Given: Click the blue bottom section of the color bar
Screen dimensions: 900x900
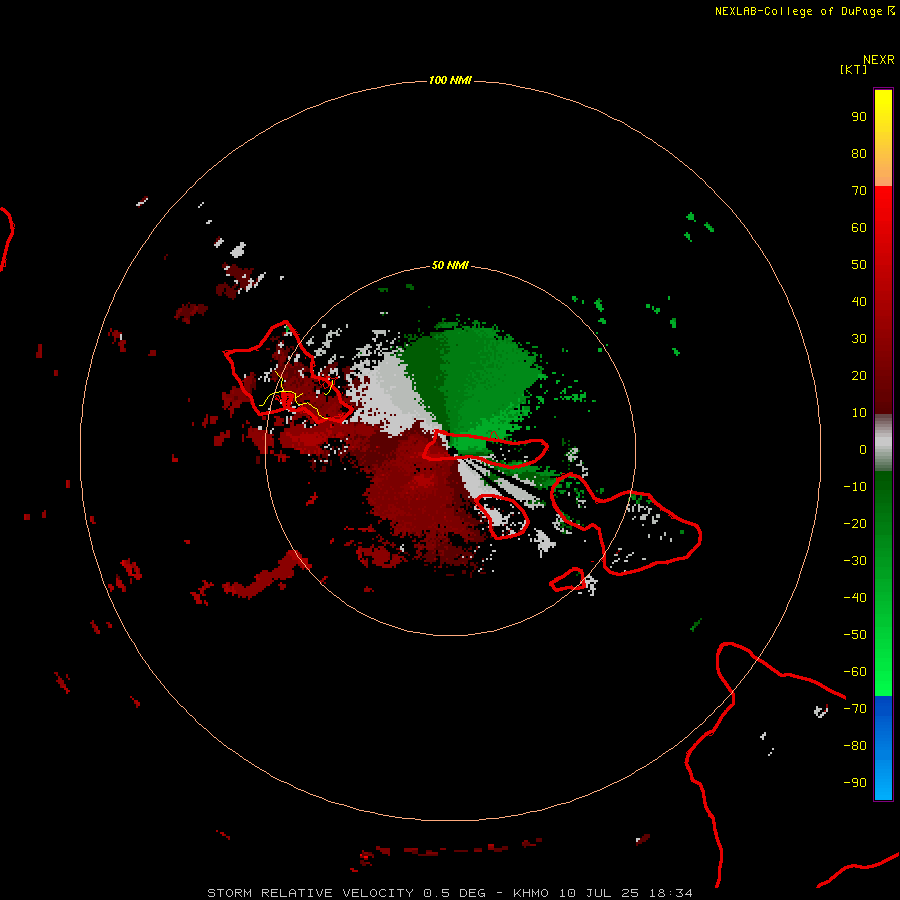Looking at the screenshot, I should tap(883, 747).
